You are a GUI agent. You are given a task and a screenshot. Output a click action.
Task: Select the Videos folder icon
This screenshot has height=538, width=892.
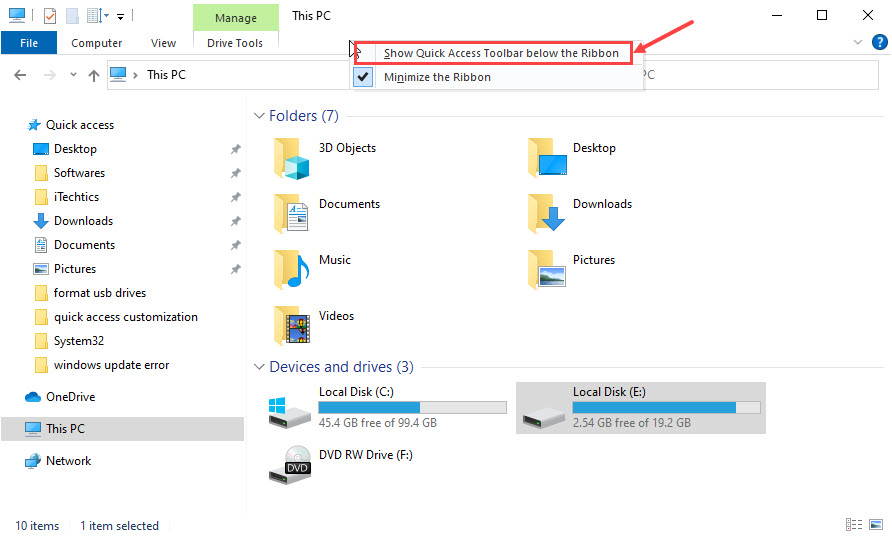click(x=291, y=325)
